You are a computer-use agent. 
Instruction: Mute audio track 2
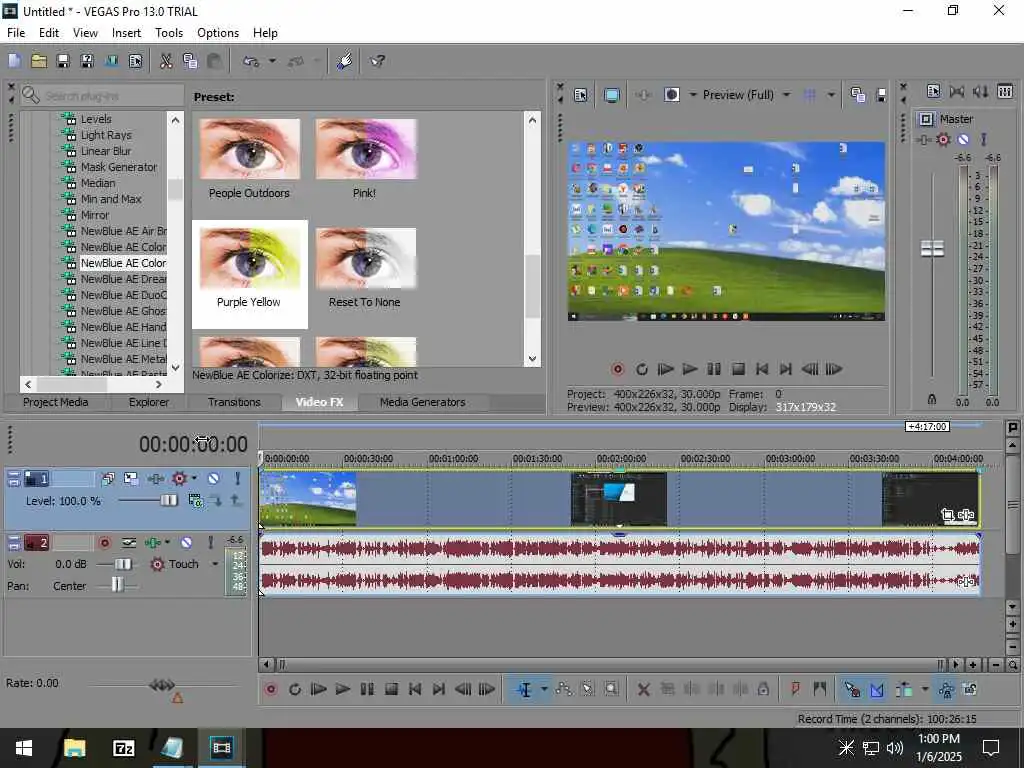(x=186, y=543)
